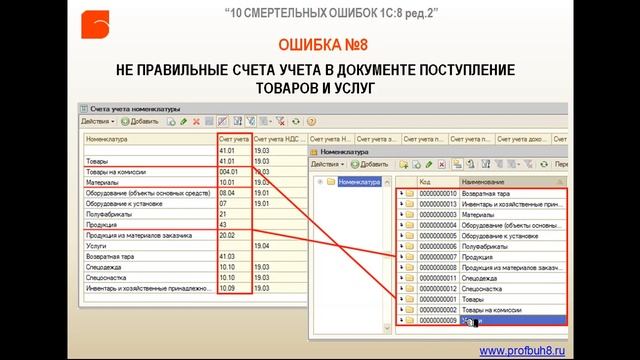Open Действия menu in Номенклатура window
Viewport: 640px width, 360px height.
327,164
